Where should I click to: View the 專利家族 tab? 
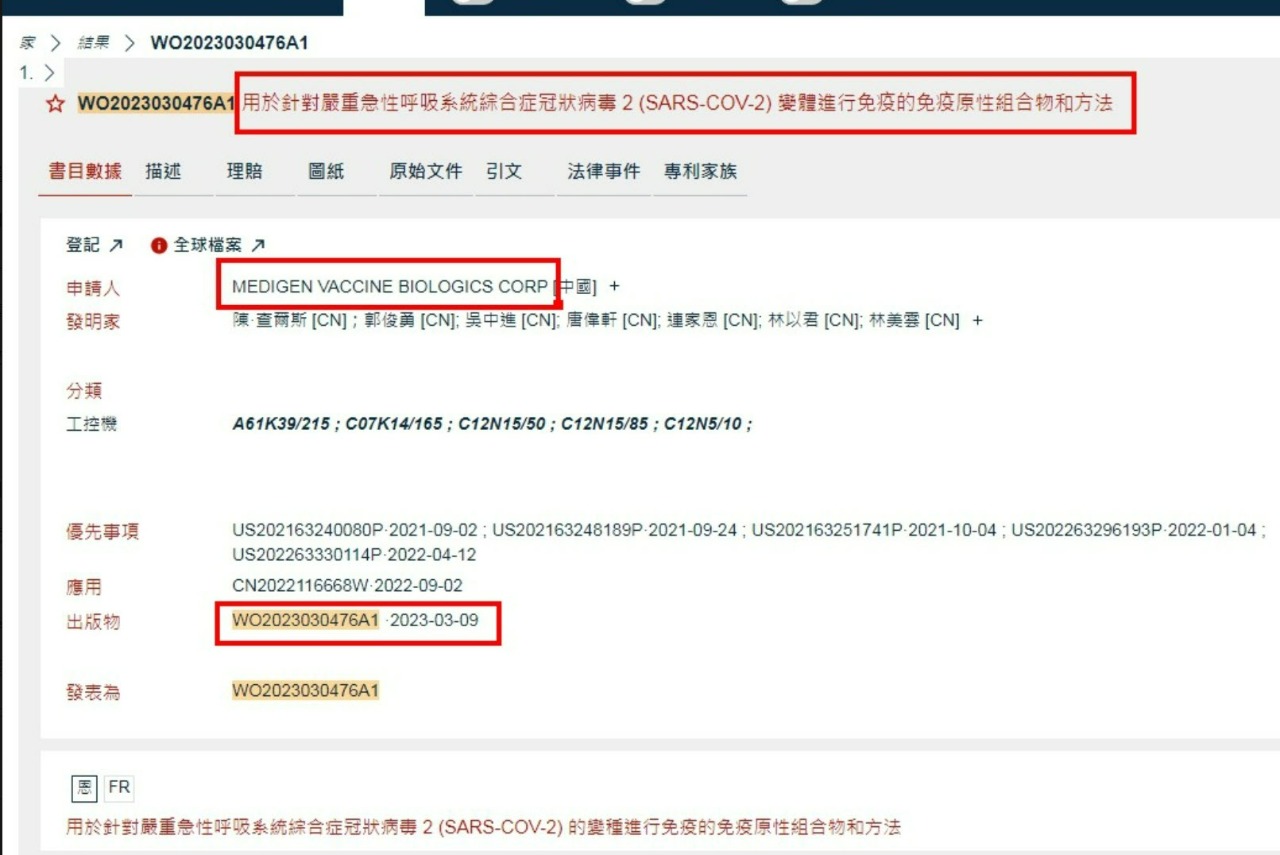click(700, 172)
